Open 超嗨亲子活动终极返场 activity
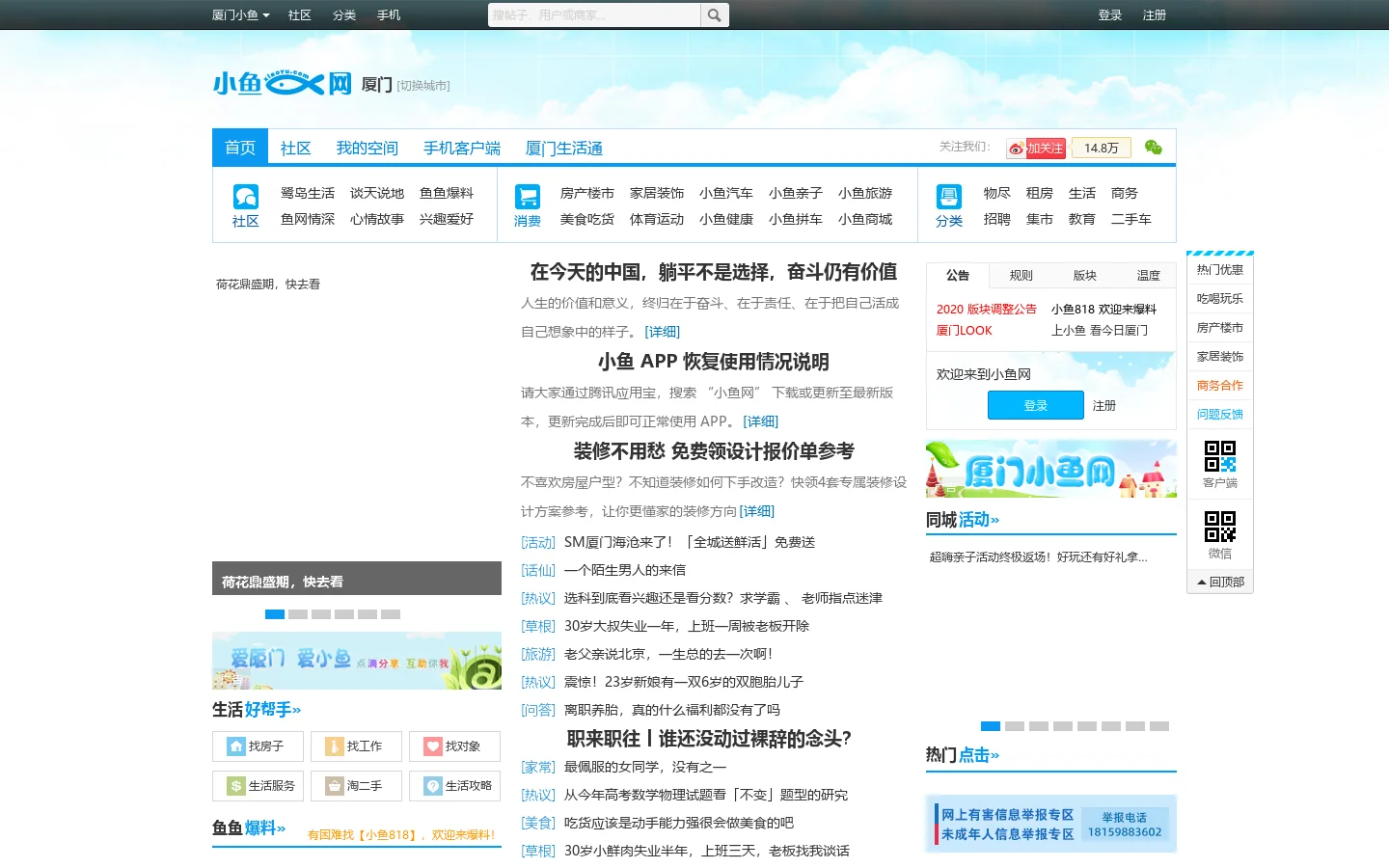 (1038, 557)
